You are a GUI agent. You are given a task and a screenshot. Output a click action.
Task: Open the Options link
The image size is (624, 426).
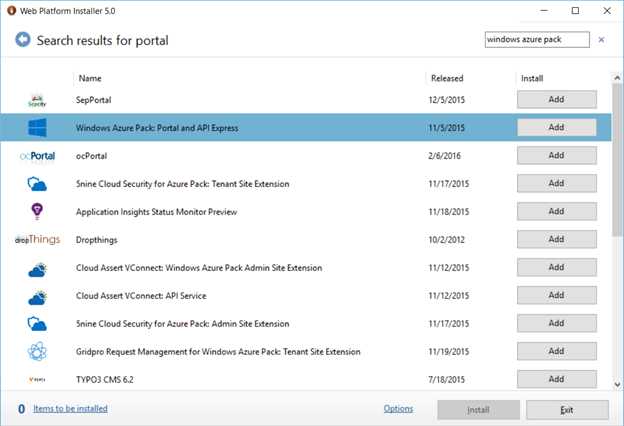point(398,408)
